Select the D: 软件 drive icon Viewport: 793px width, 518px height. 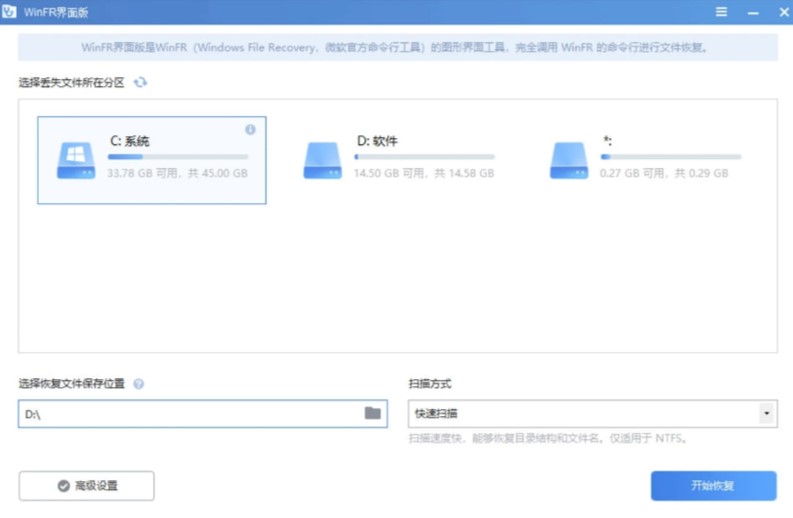pyautogui.click(x=323, y=160)
